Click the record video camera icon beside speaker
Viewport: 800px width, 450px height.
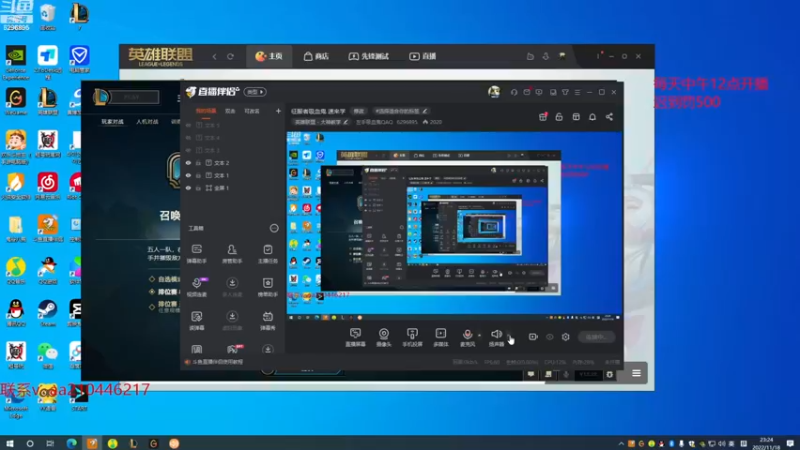tap(533, 337)
